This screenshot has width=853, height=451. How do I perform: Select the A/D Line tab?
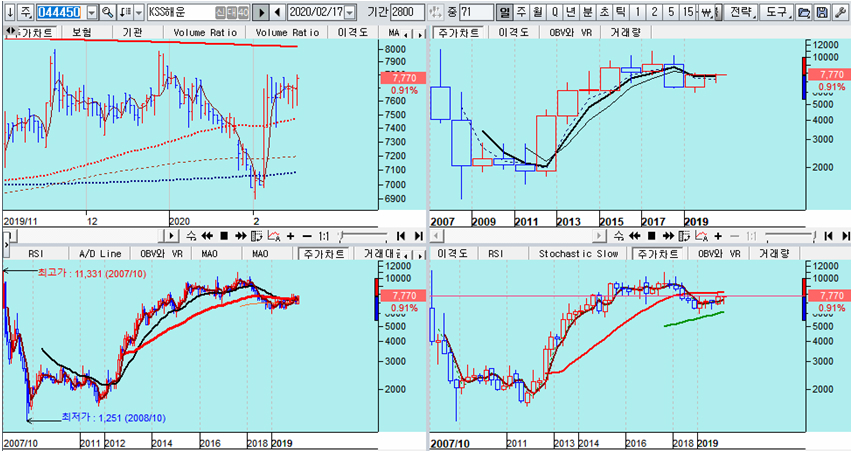100,254
